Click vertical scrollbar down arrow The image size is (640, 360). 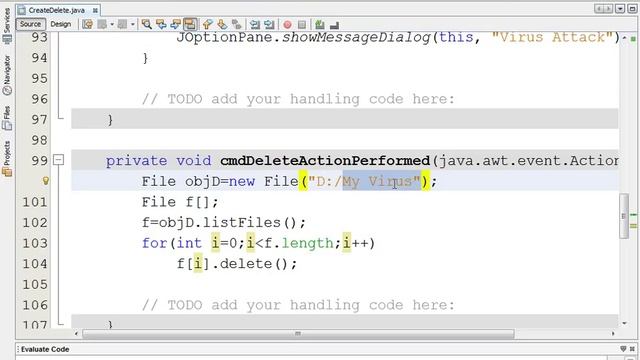click(x=624, y=323)
